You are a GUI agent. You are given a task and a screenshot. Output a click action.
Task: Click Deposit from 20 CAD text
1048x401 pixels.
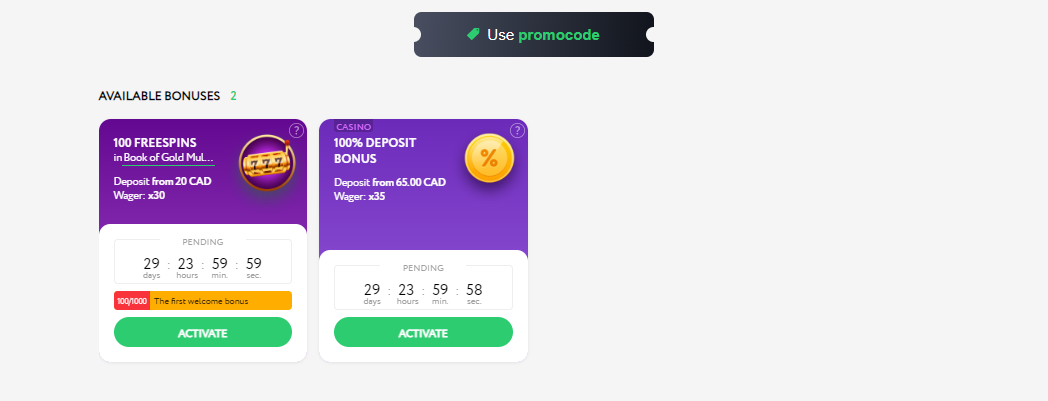(162, 181)
